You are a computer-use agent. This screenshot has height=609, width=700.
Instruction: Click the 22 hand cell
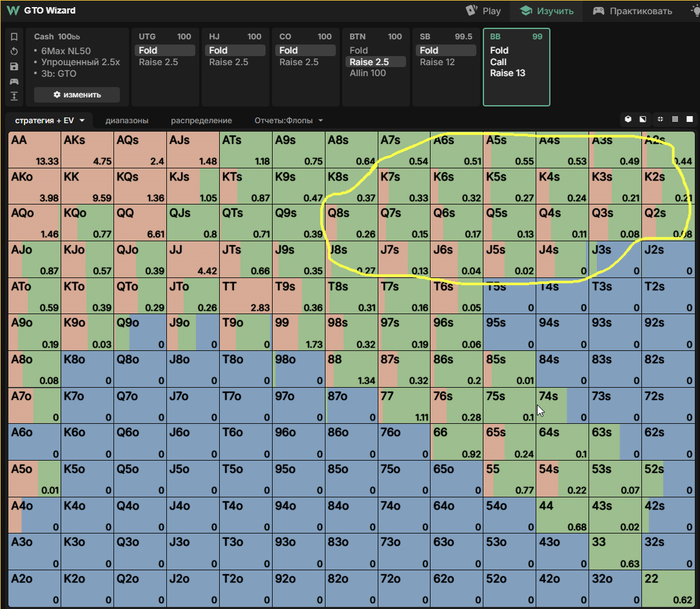tap(668, 588)
